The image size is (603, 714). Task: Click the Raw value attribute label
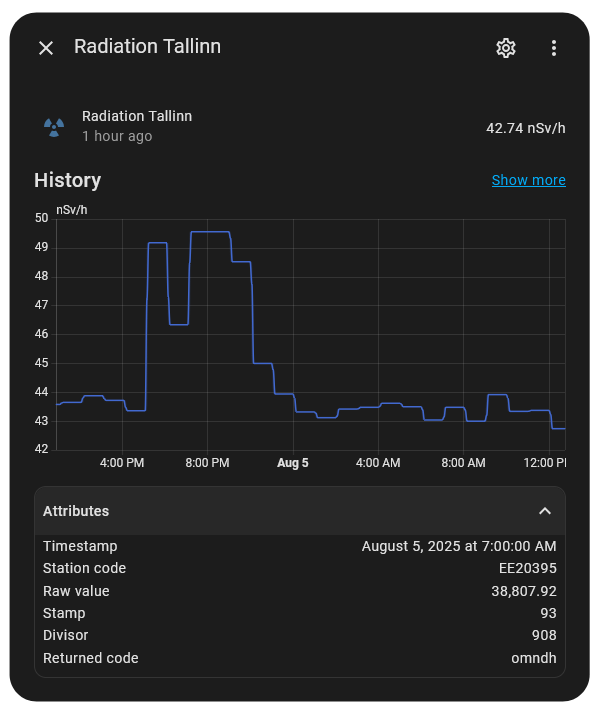coord(76,591)
